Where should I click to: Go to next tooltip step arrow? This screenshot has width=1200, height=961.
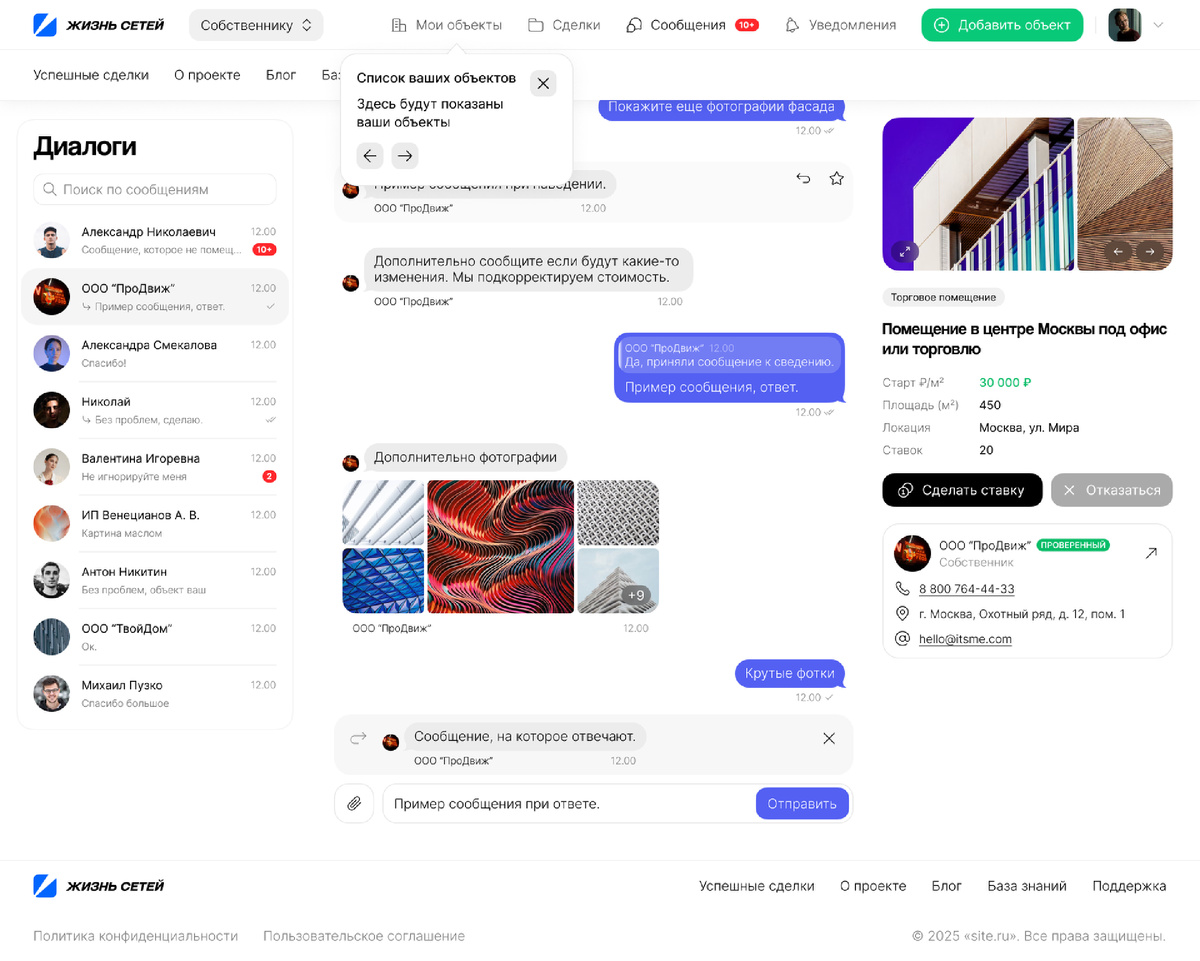click(404, 155)
